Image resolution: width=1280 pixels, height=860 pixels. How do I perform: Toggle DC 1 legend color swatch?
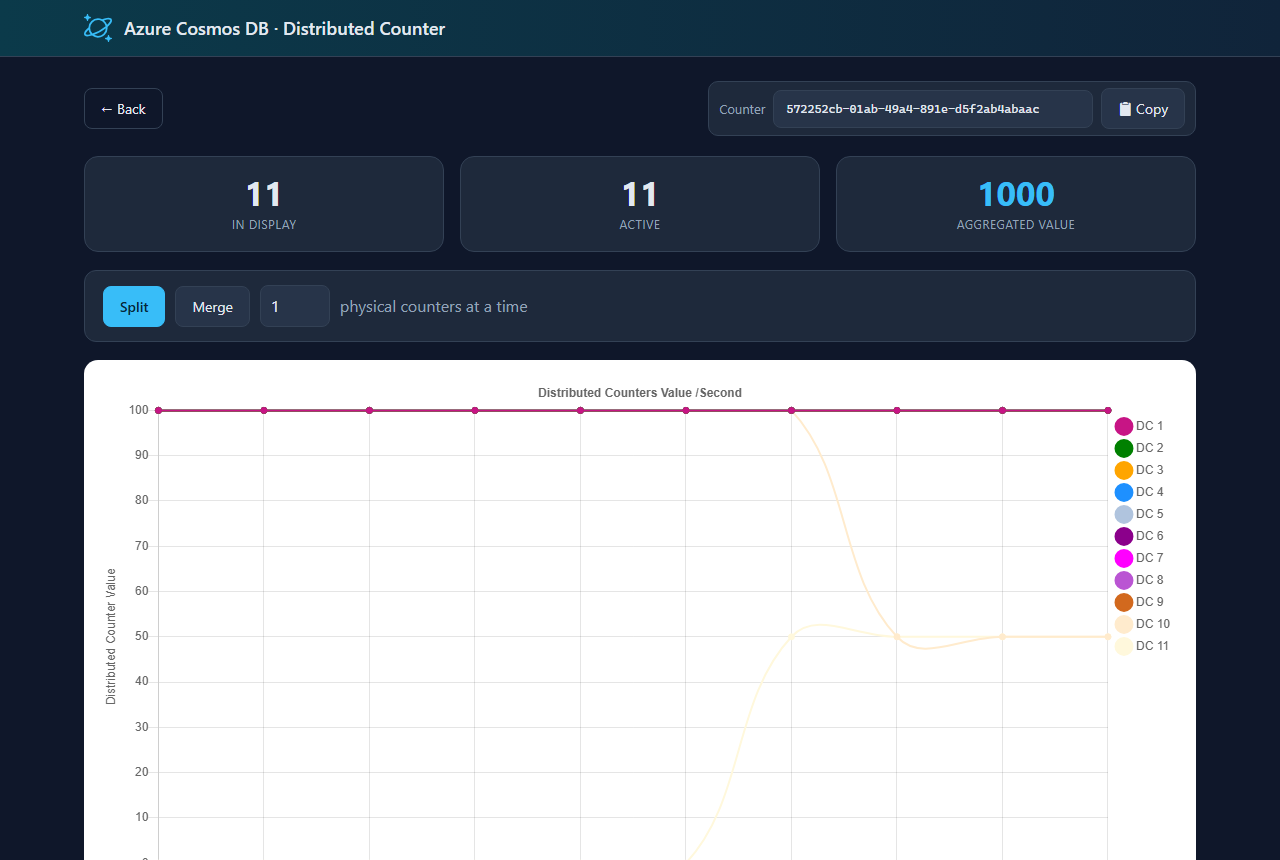1124,426
